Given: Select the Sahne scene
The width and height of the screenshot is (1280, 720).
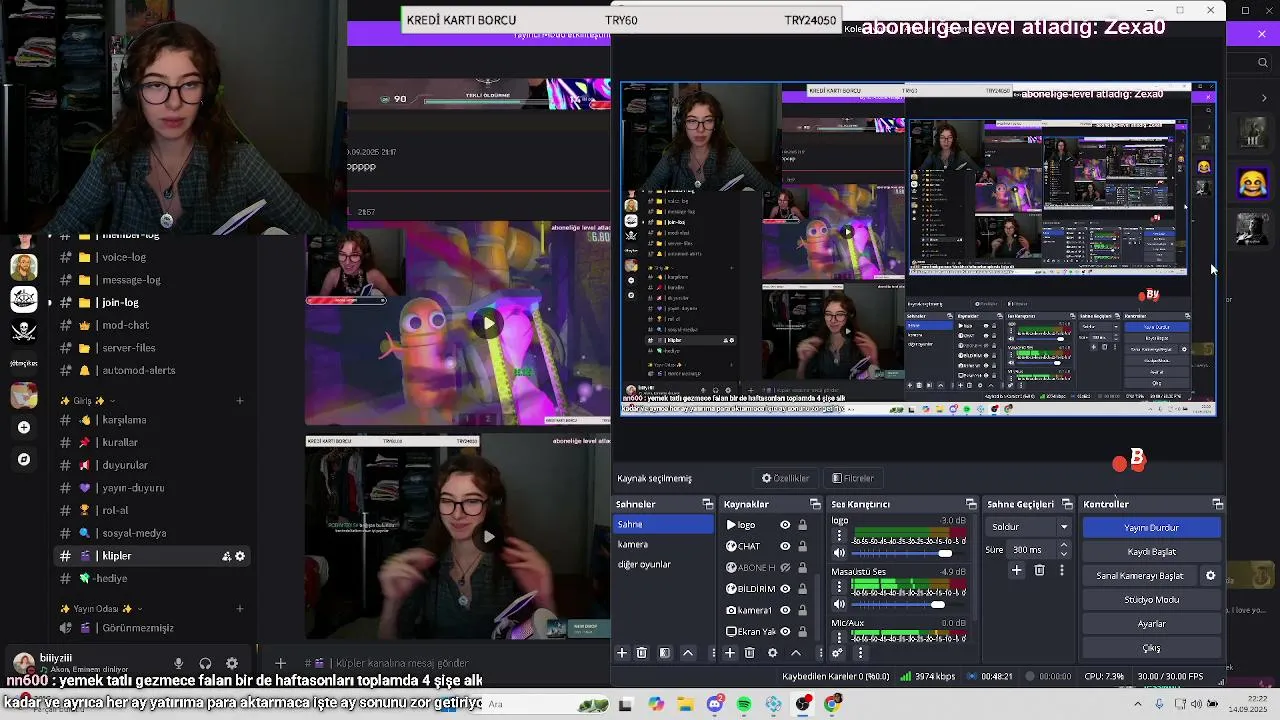Looking at the screenshot, I should 663,525.
